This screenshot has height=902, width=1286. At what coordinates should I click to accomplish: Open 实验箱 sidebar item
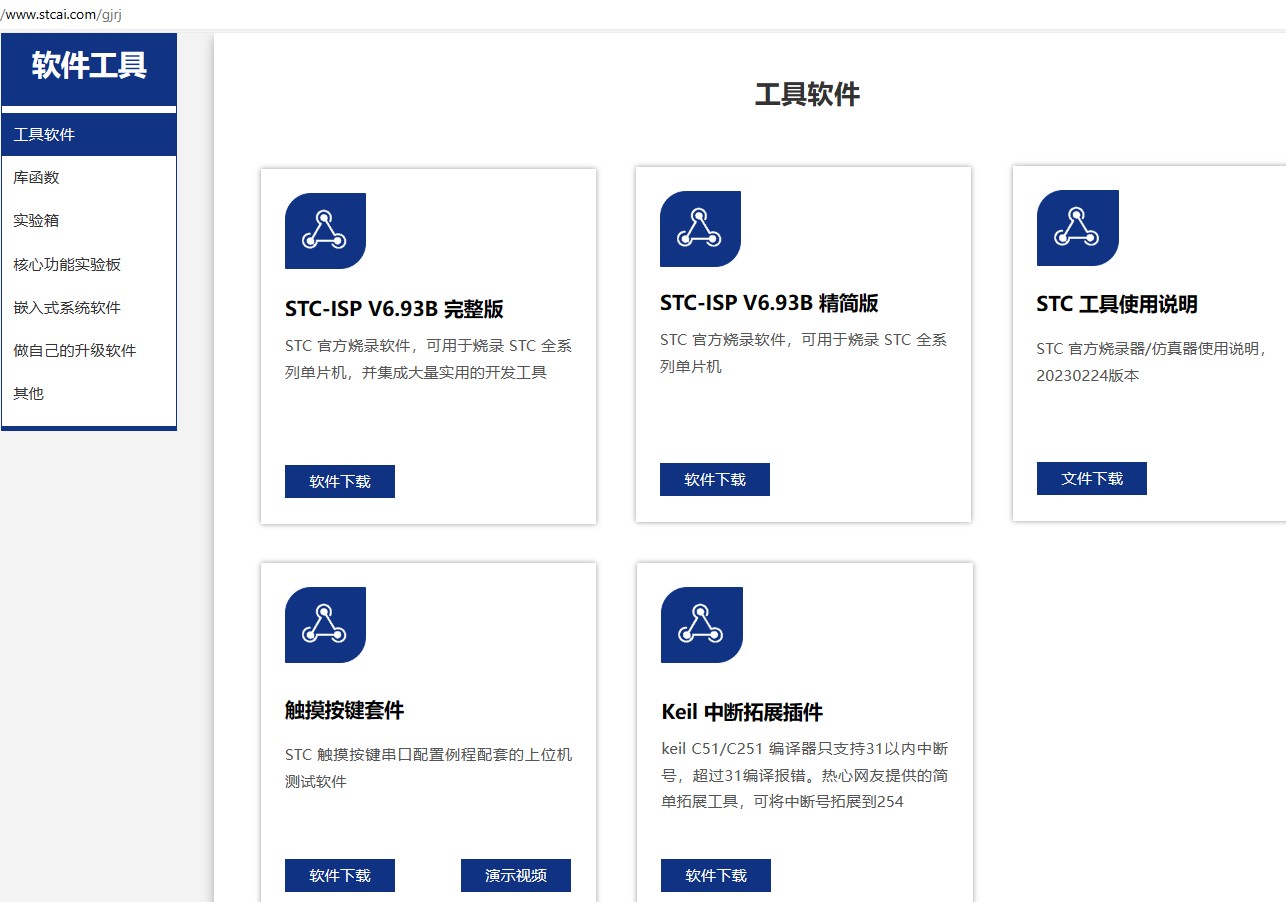89,221
